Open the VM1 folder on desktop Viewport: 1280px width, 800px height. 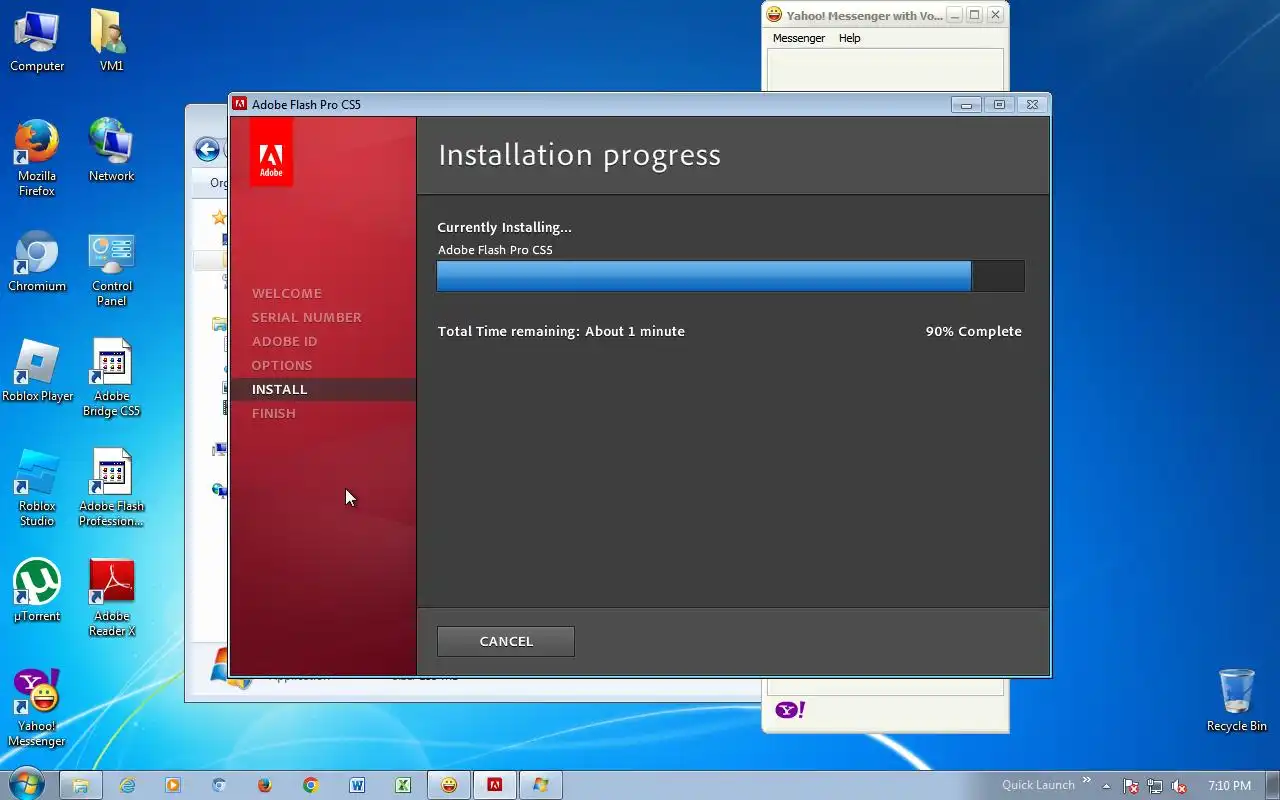tap(111, 42)
